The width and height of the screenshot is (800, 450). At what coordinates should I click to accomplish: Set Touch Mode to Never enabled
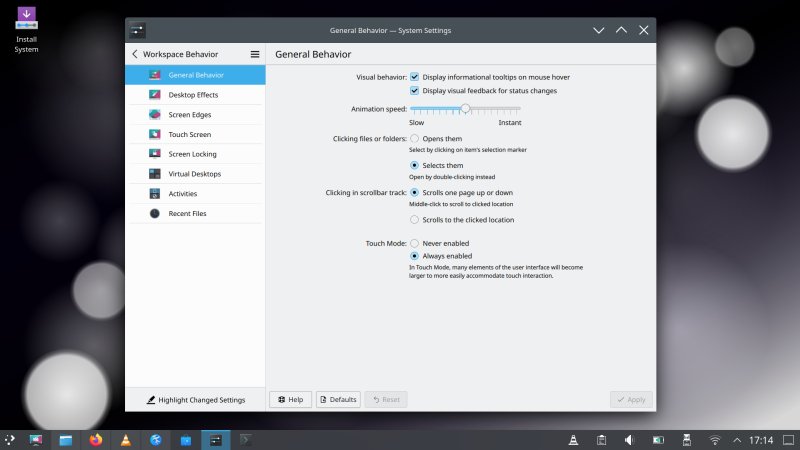point(415,243)
